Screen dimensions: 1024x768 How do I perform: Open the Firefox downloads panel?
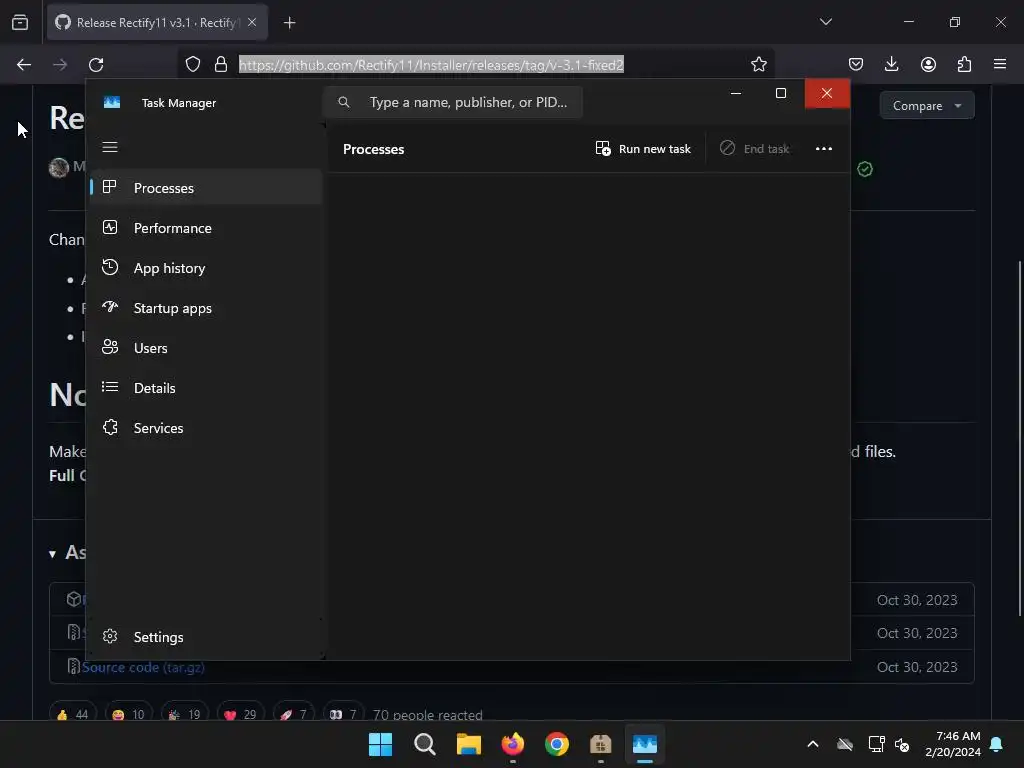click(891, 64)
